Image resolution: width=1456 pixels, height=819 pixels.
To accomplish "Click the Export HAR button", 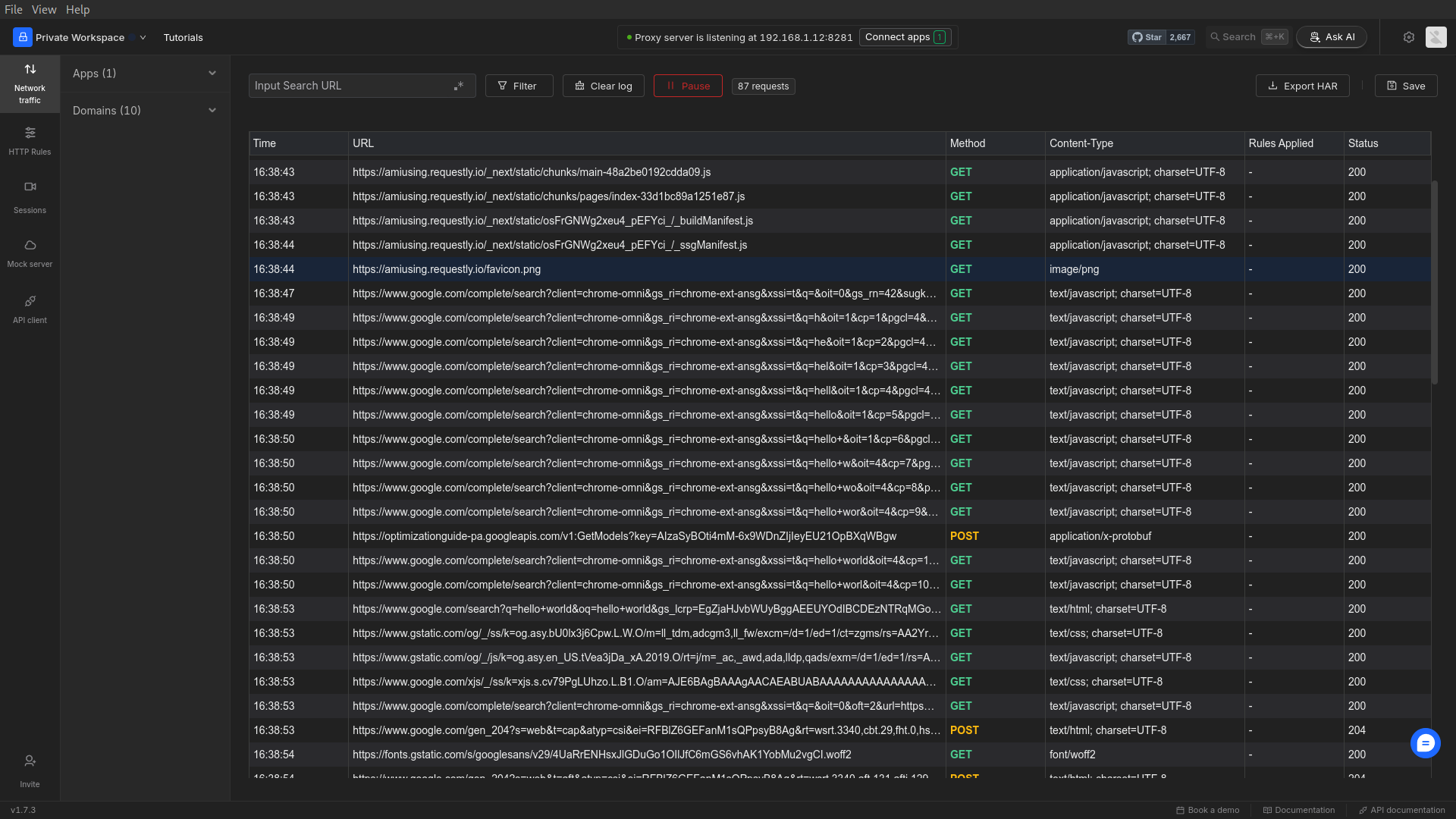I will tap(1302, 86).
